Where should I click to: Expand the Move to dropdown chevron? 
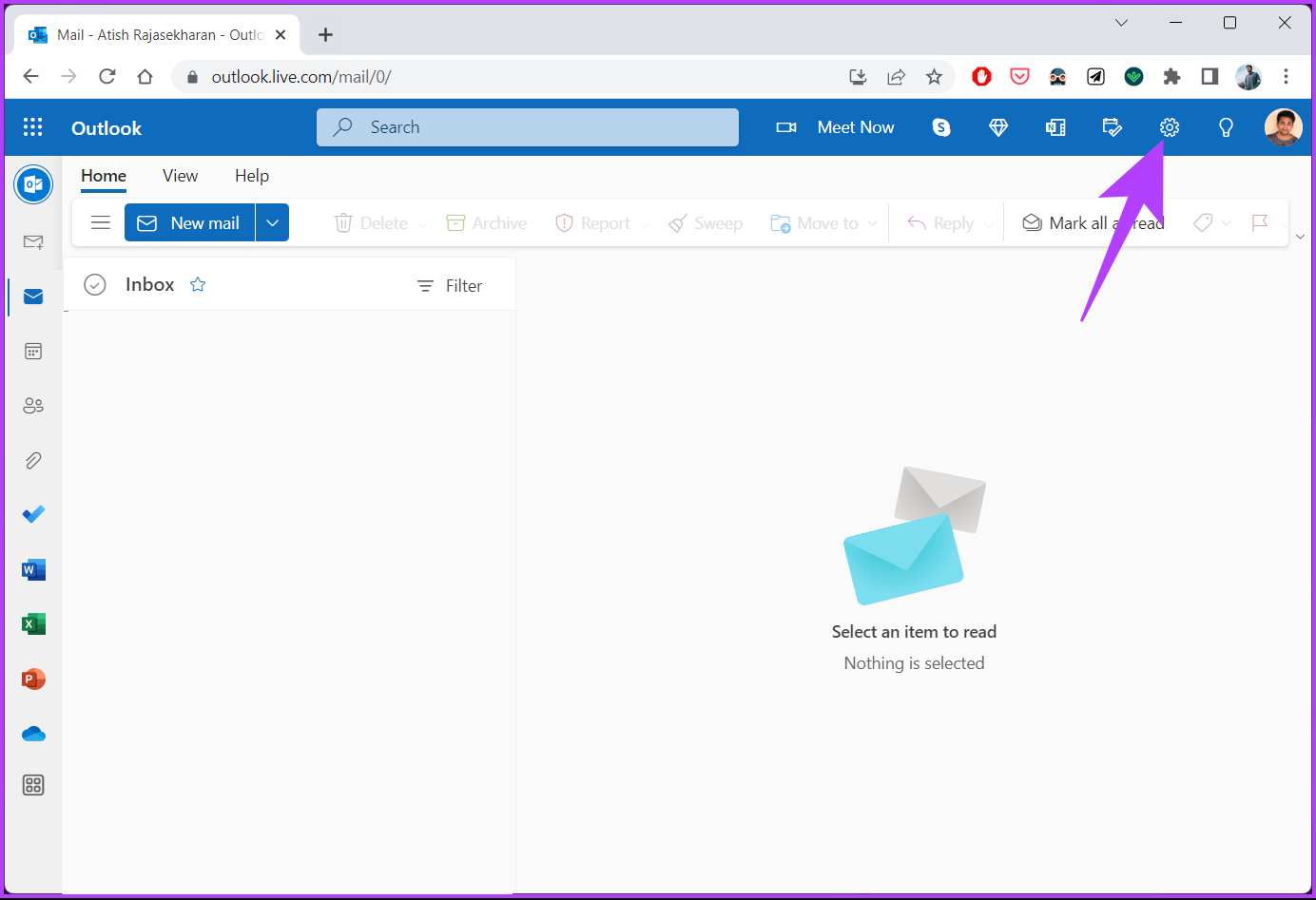click(873, 223)
